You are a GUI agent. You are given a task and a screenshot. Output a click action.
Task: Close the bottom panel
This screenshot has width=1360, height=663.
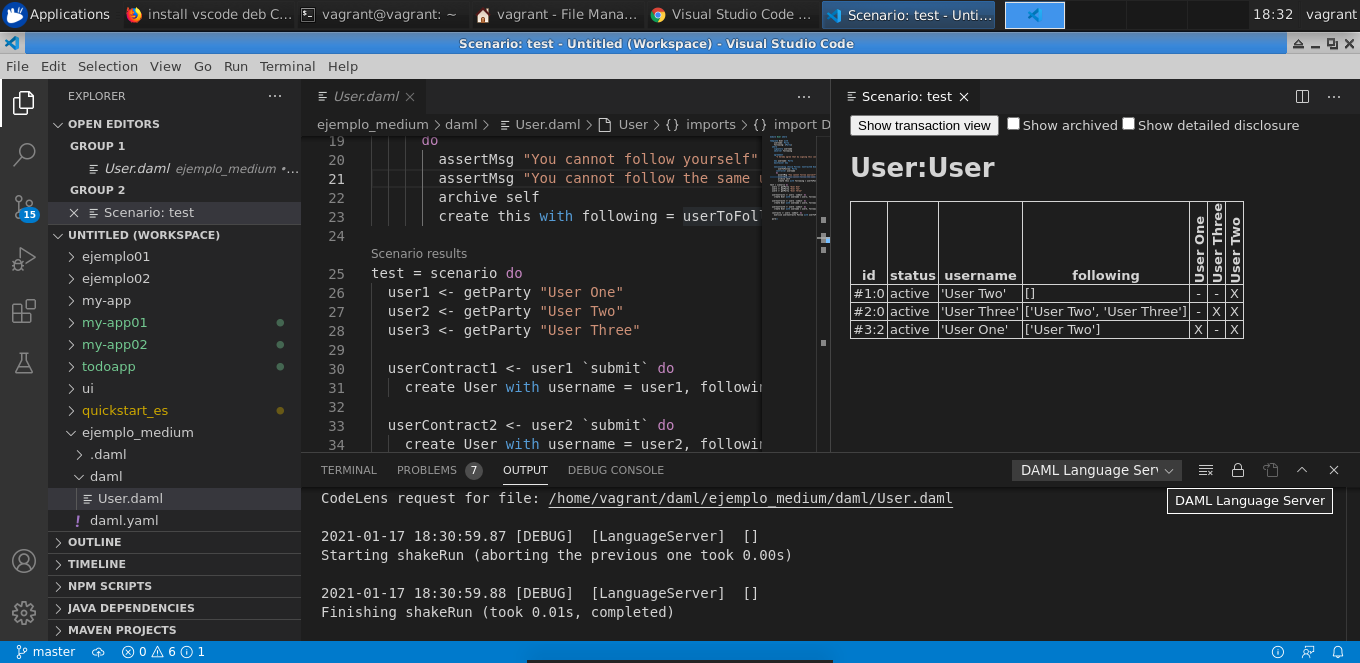[1334, 470]
